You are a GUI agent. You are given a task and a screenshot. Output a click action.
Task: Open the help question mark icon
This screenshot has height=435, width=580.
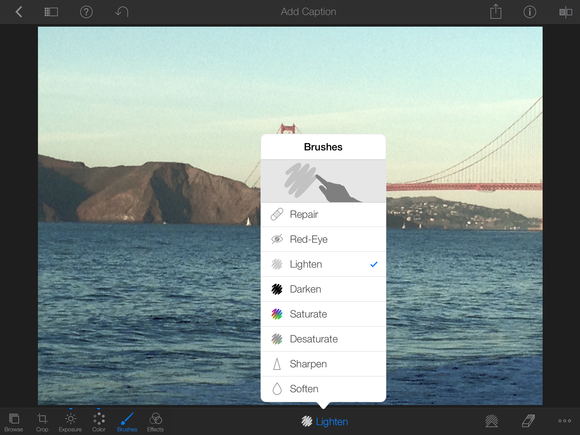pos(86,12)
